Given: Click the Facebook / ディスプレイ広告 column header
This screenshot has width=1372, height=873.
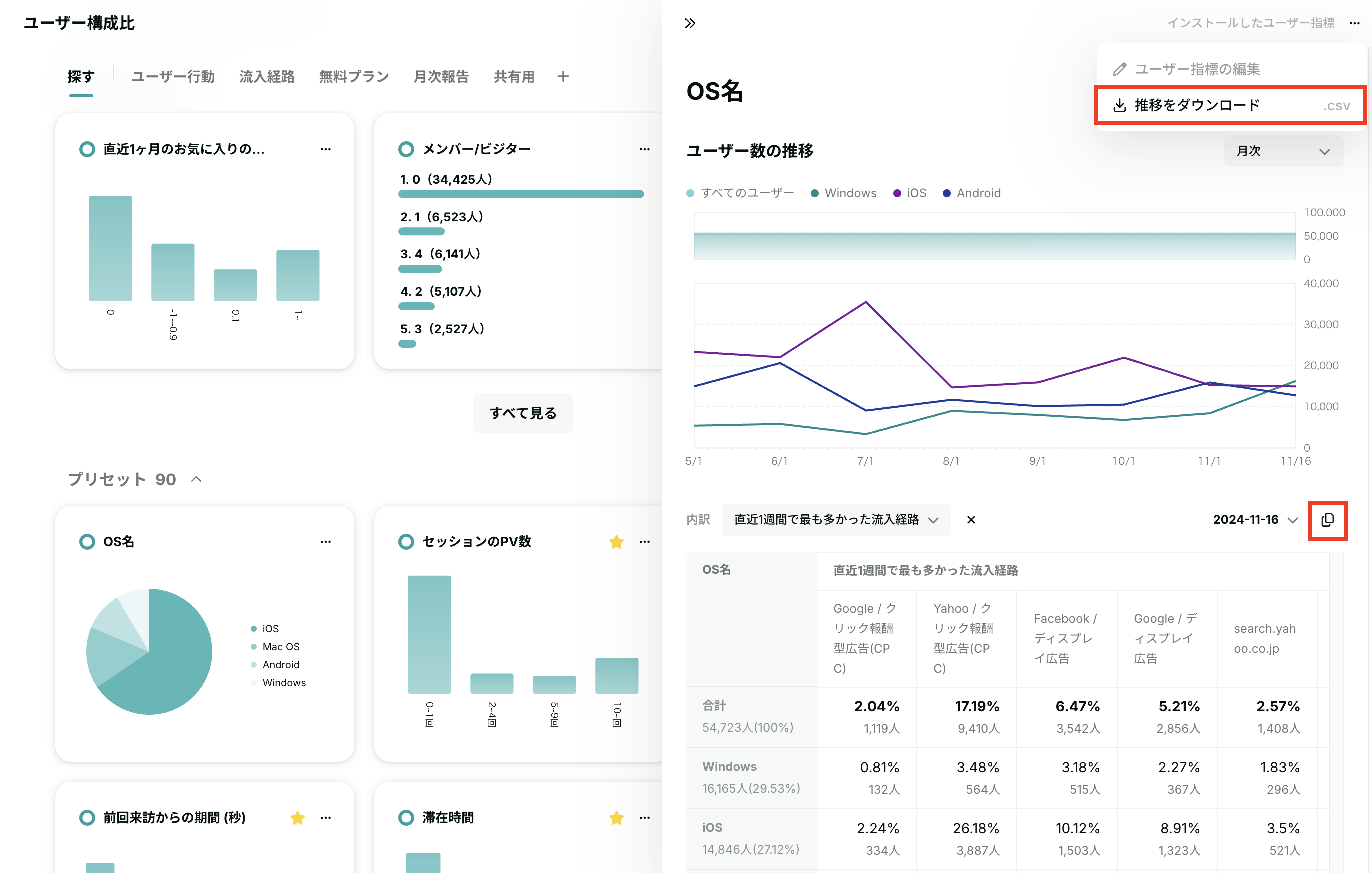Looking at the screenshot, I should click(x=1066, y=638).
